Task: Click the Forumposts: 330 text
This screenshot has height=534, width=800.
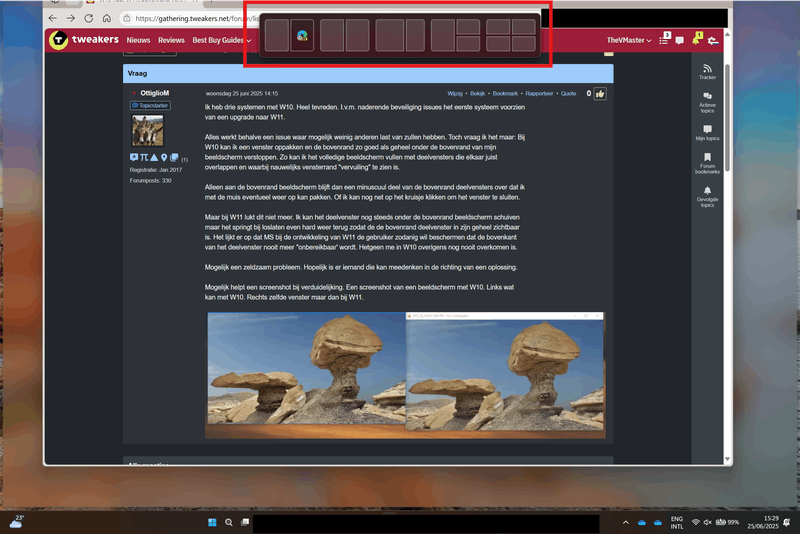Action: 151,181
